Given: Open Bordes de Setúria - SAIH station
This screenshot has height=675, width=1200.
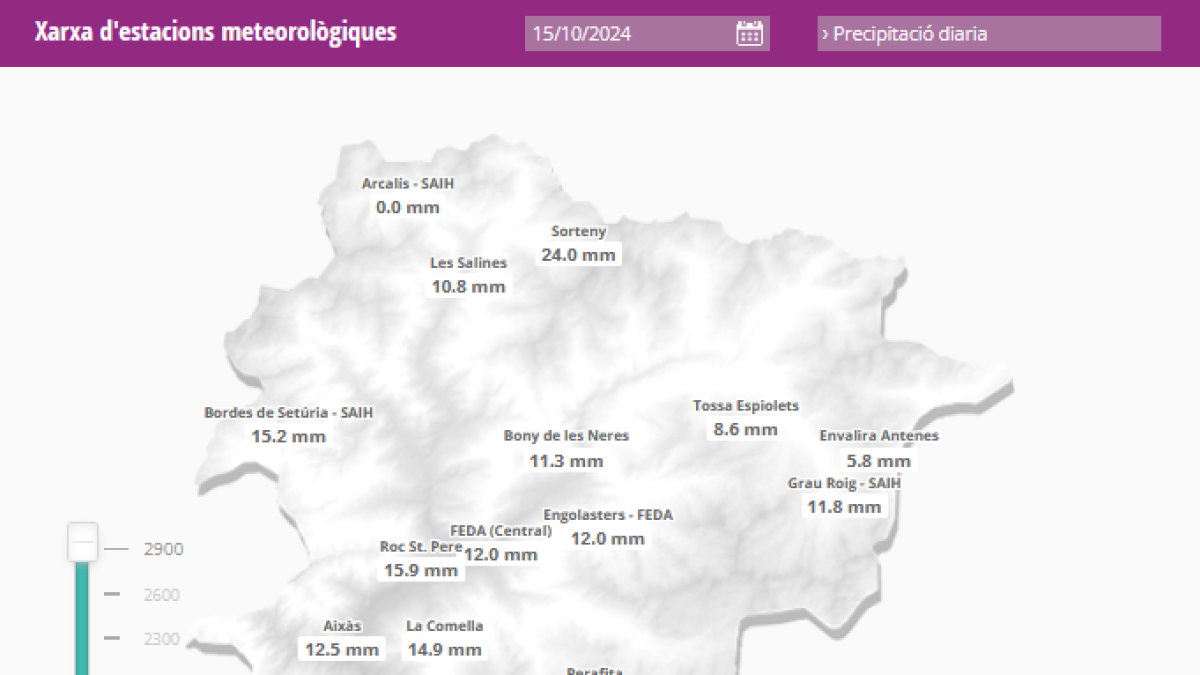Looking at the screenshot, I should 288,412.
